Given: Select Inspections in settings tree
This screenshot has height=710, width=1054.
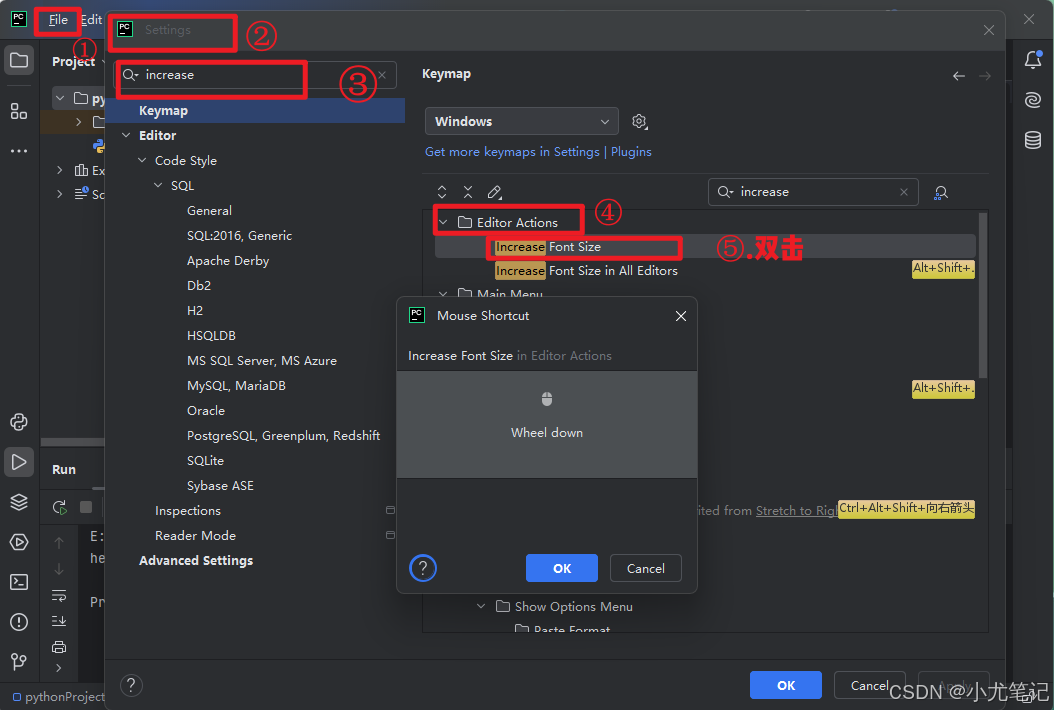Looking at the screenshot, I should (188, 510).
